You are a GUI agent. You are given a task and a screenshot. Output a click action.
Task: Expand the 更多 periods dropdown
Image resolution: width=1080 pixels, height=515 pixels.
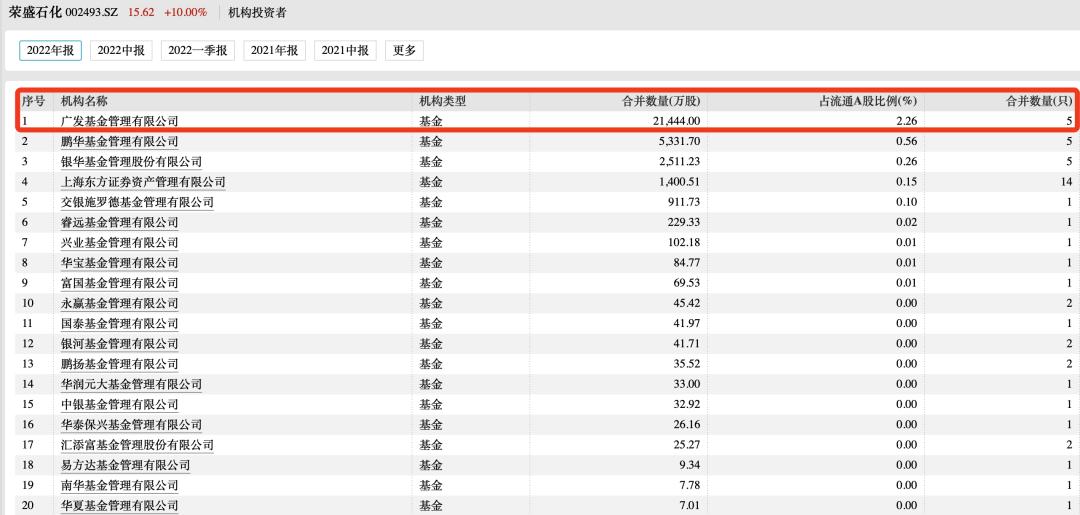coord(404,51)
